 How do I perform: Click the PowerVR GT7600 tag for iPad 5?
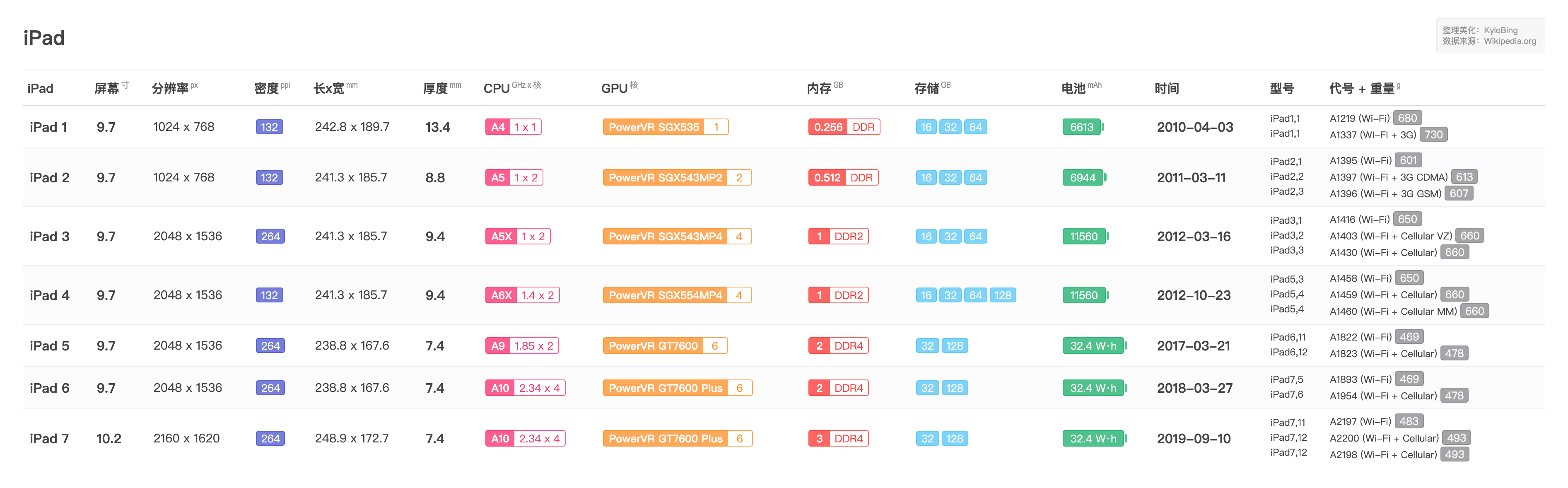[x=665, y=346]
